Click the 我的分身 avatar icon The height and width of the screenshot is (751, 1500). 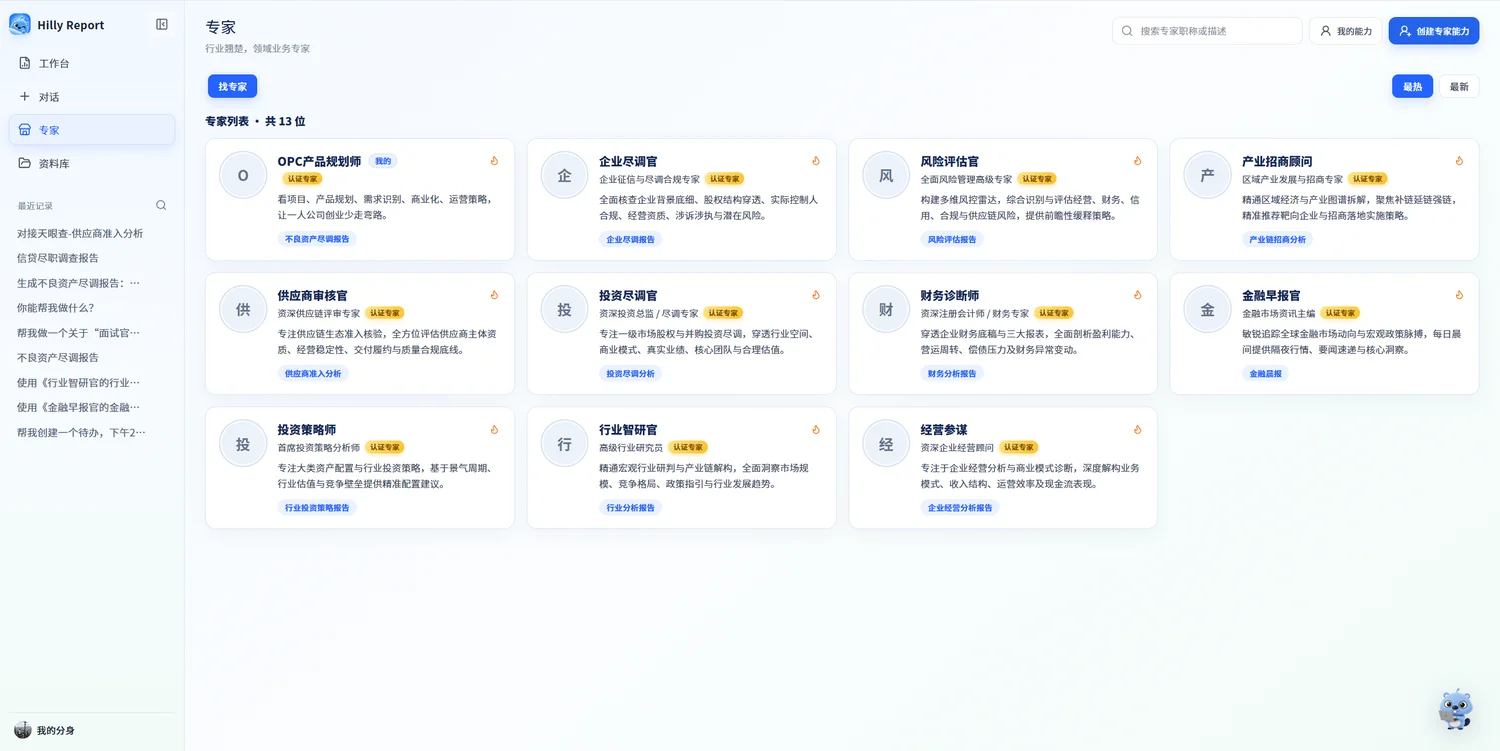(x=23, y=730)
